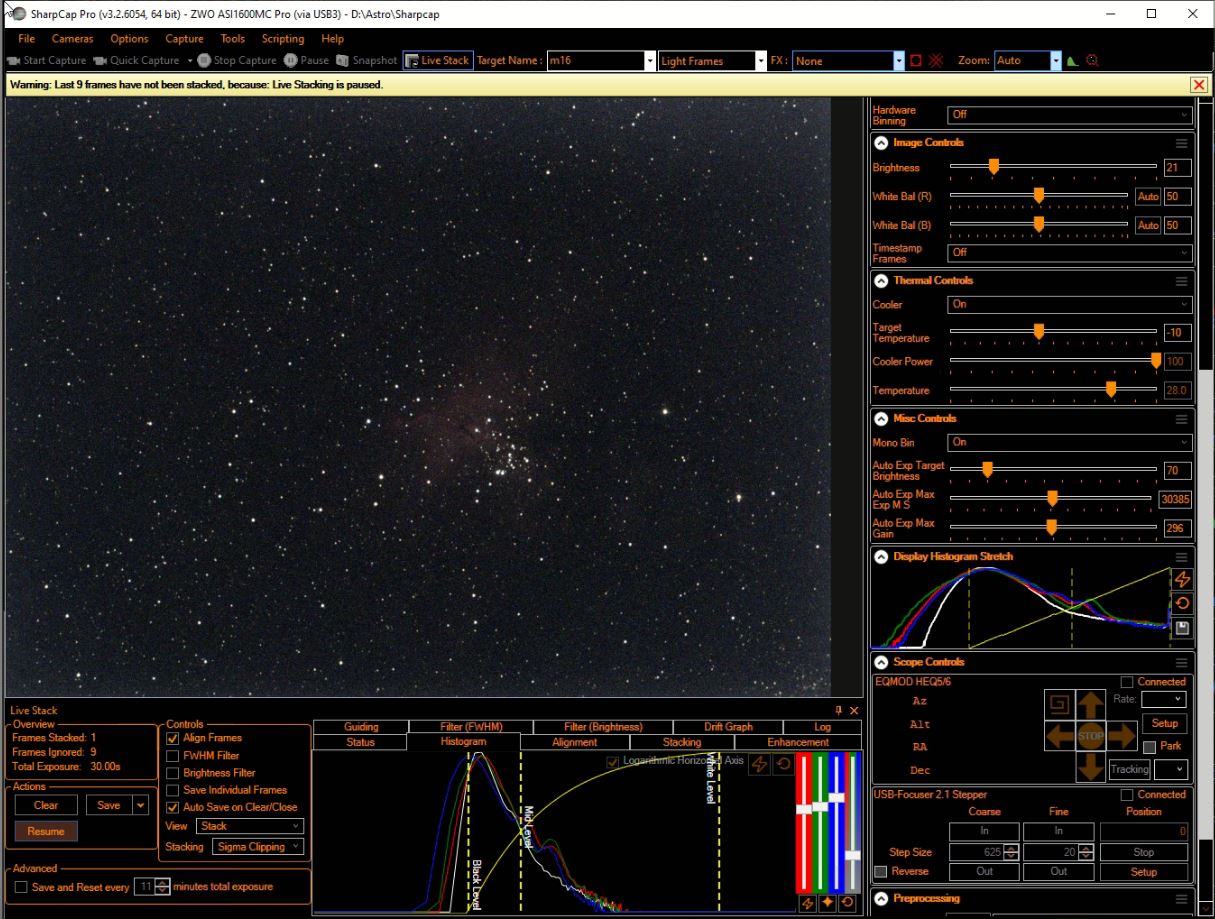Click the reset icon in Display Histogram Stretch
Screen dimensions: 1215x919
1181,604
